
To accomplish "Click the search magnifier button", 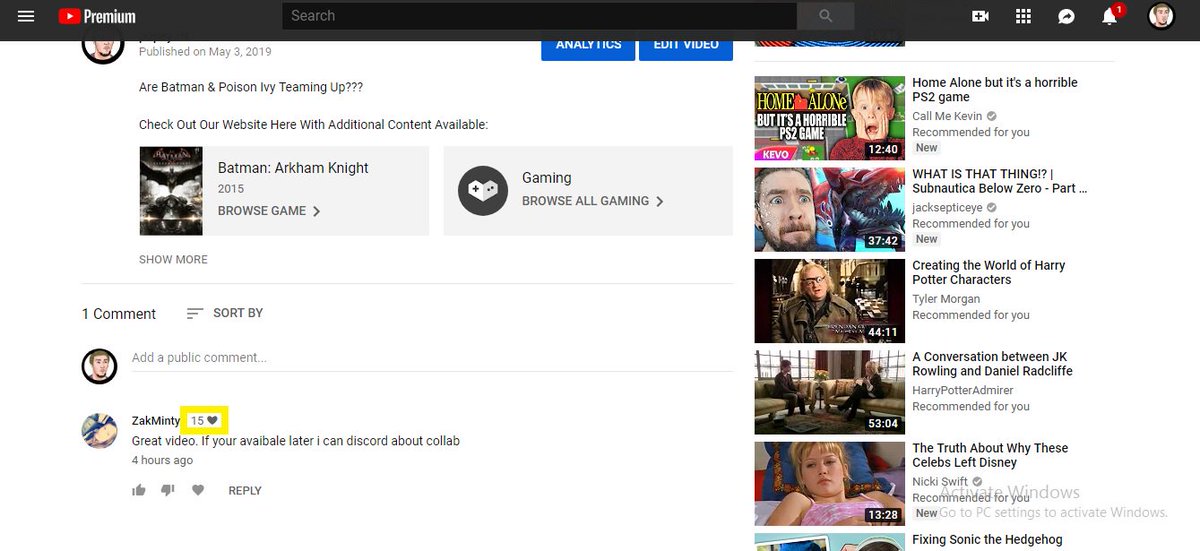I will (x=826, y=16).
